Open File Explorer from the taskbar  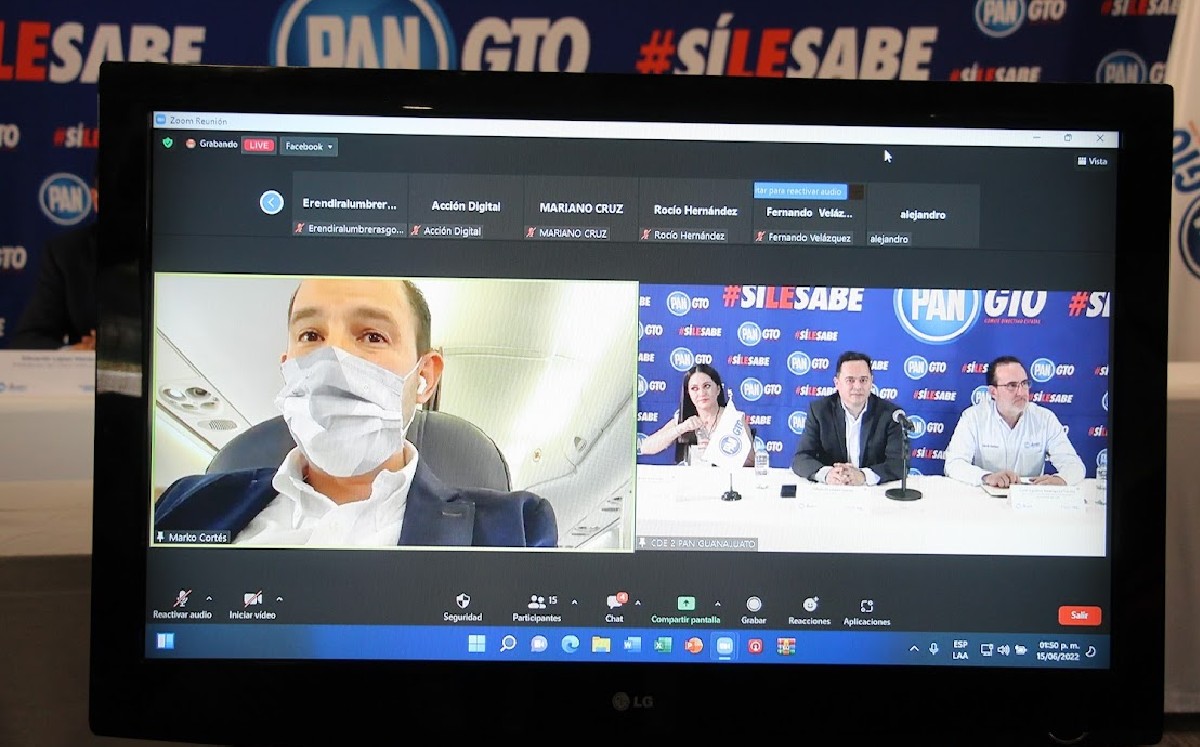(600, 644)
